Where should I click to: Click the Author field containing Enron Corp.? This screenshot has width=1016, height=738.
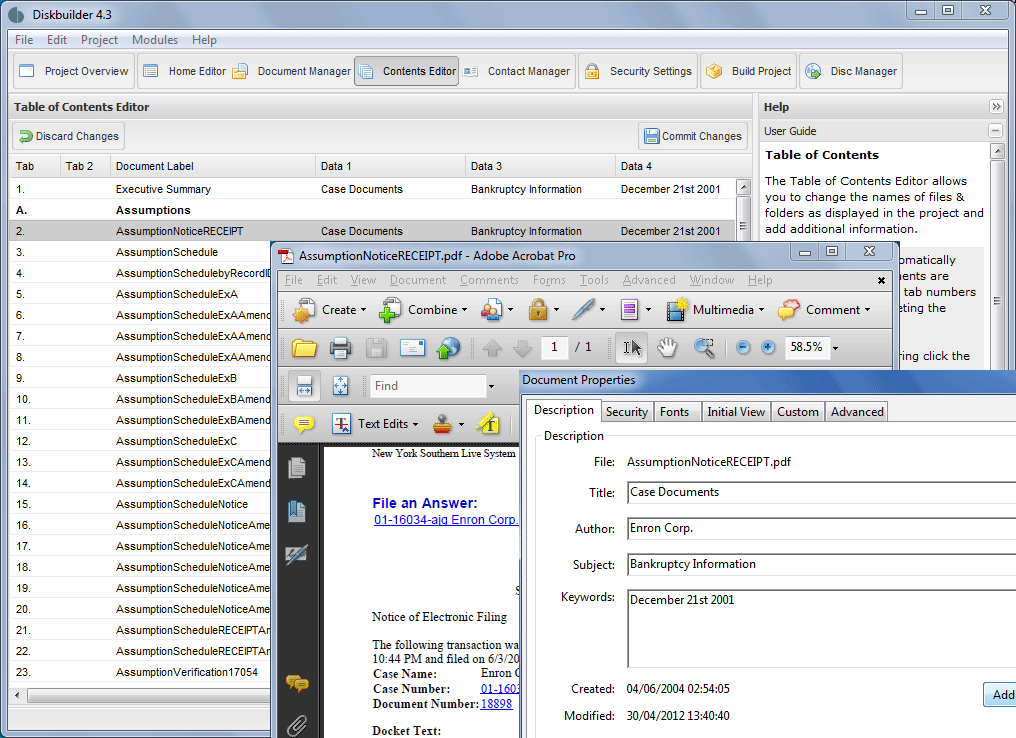822,529
